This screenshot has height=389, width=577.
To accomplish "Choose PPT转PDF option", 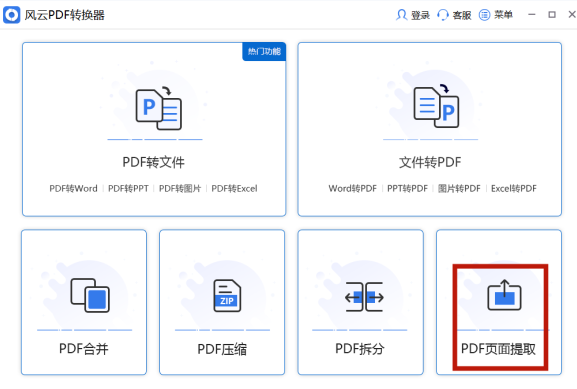I will tap(407, 188).
